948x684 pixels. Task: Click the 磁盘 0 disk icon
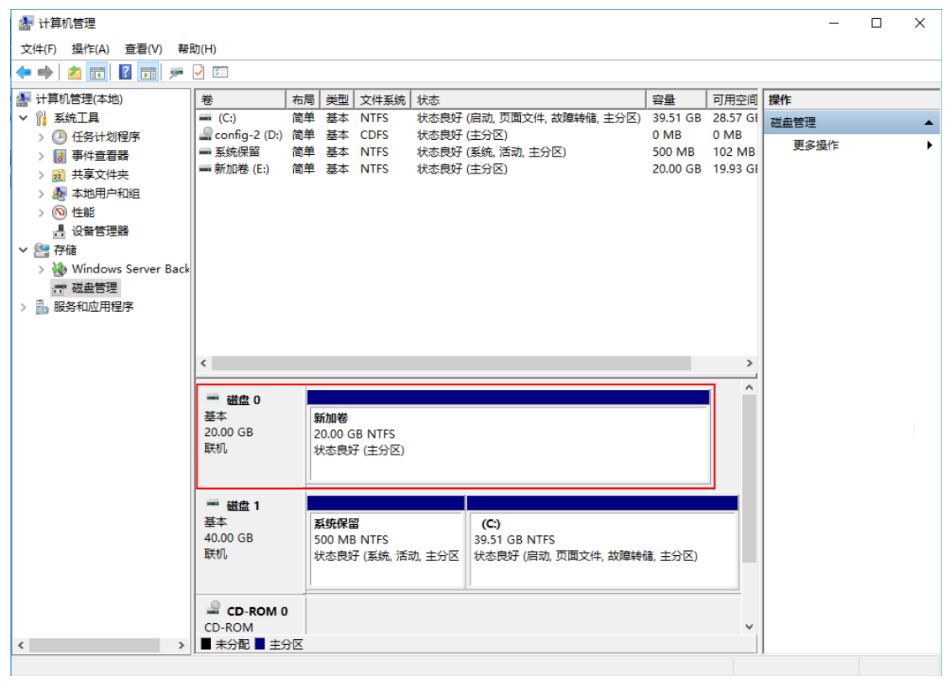point(213,398)
